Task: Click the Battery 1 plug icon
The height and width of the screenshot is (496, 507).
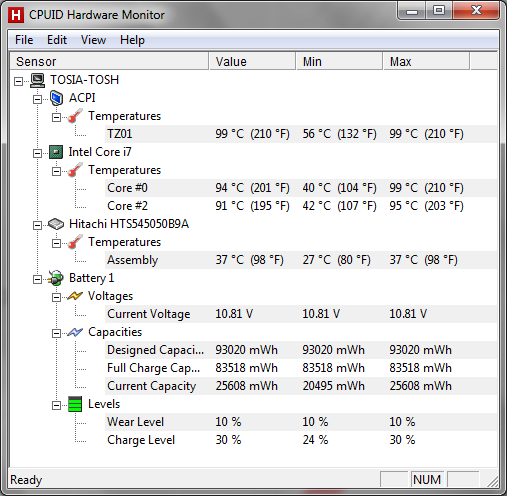Action: pos(56,278)
